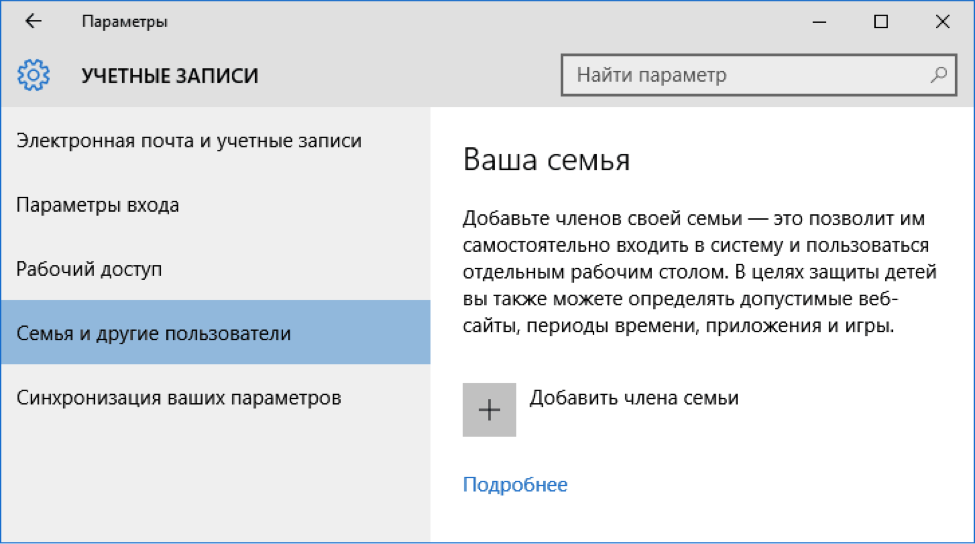Select Семья и другие пользователи item
975x544 pixels.
pyautogui.click(x=154, y=333)
